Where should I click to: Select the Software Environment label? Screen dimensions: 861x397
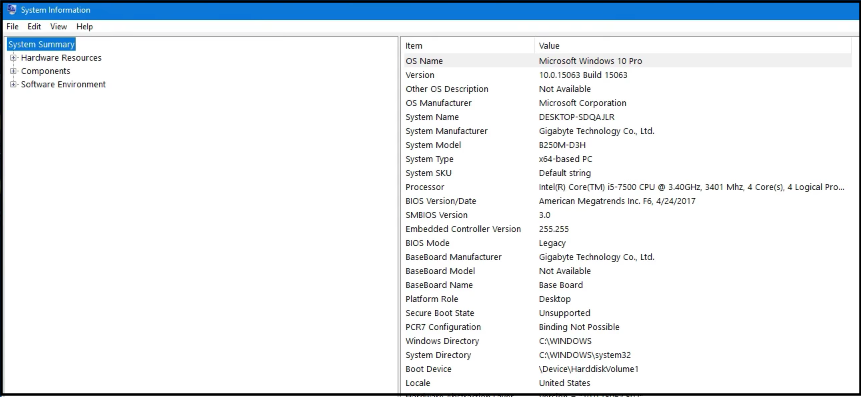(x=63, y=84)
